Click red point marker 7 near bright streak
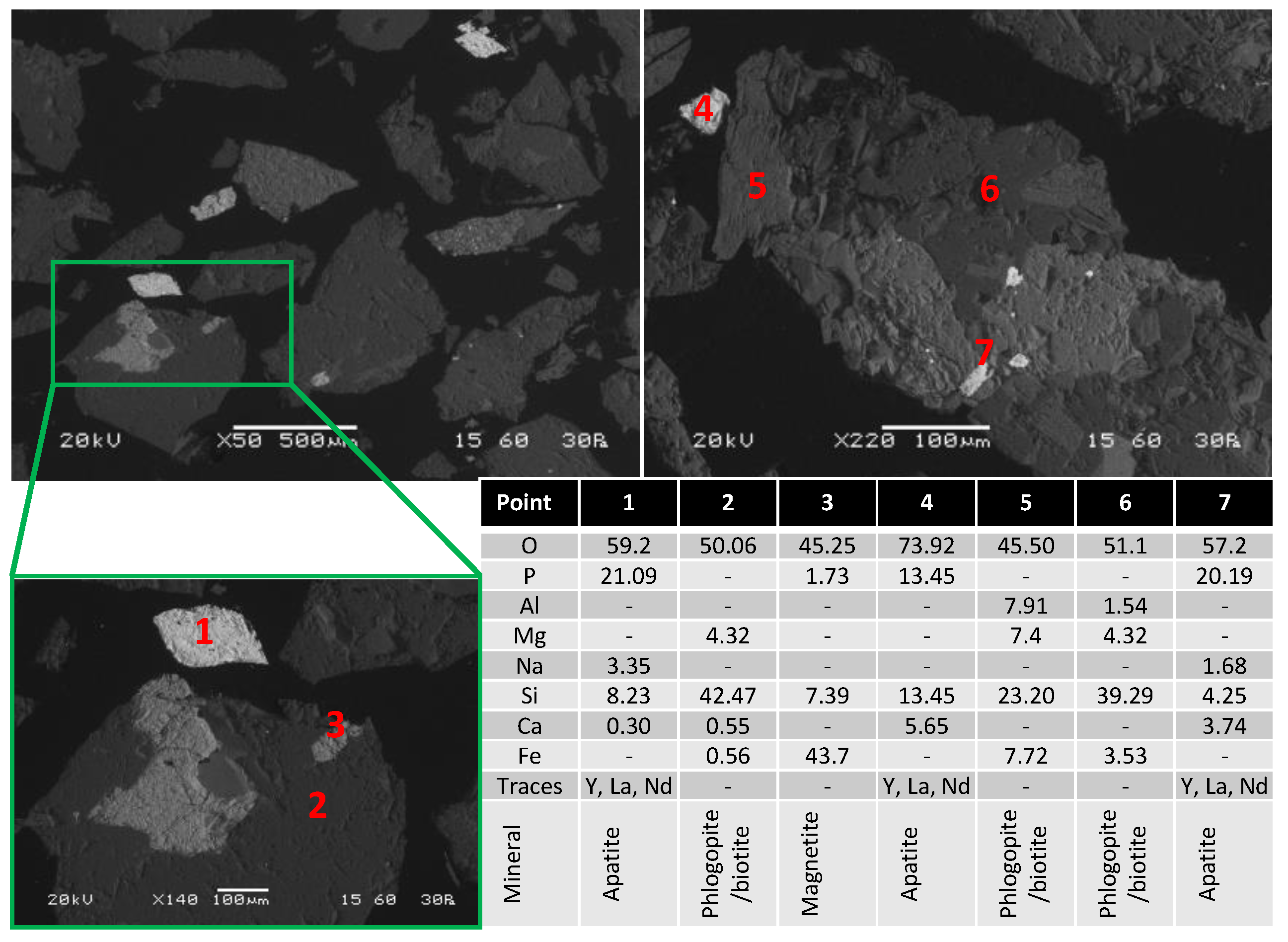The image size is (1288, 942). pos(984,352)
